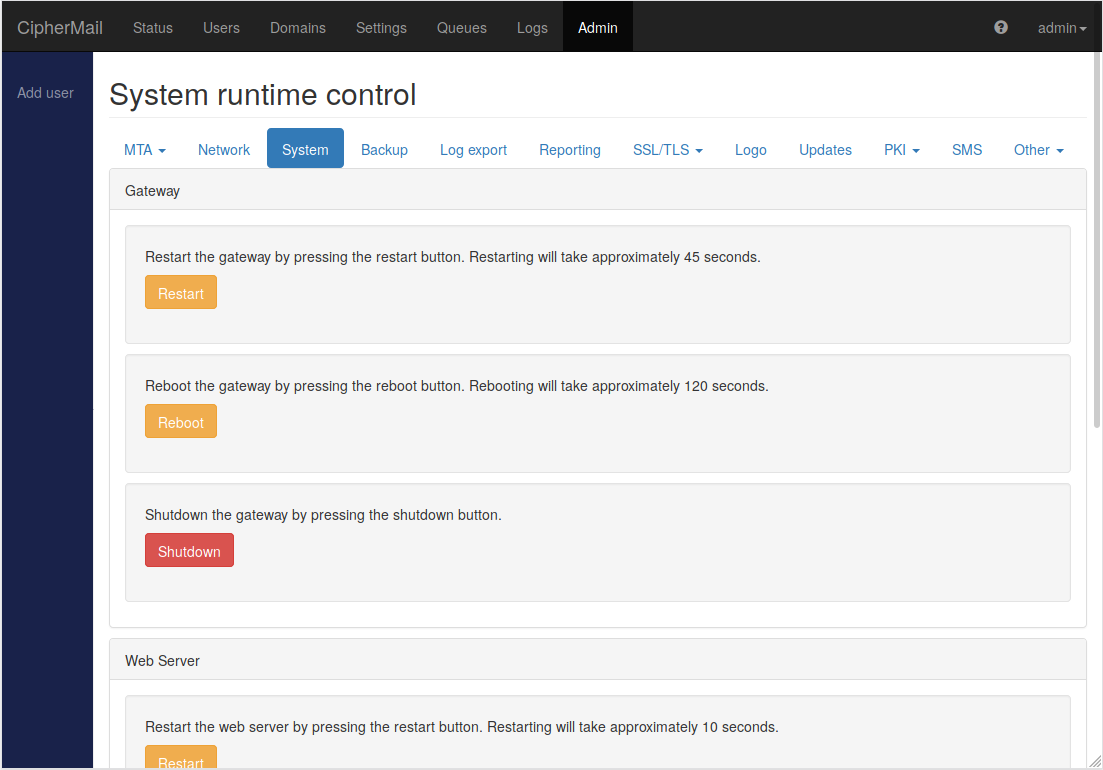Click the Add user sidebar link
This screenshot has width=1103, height=770.
(45, 93)
